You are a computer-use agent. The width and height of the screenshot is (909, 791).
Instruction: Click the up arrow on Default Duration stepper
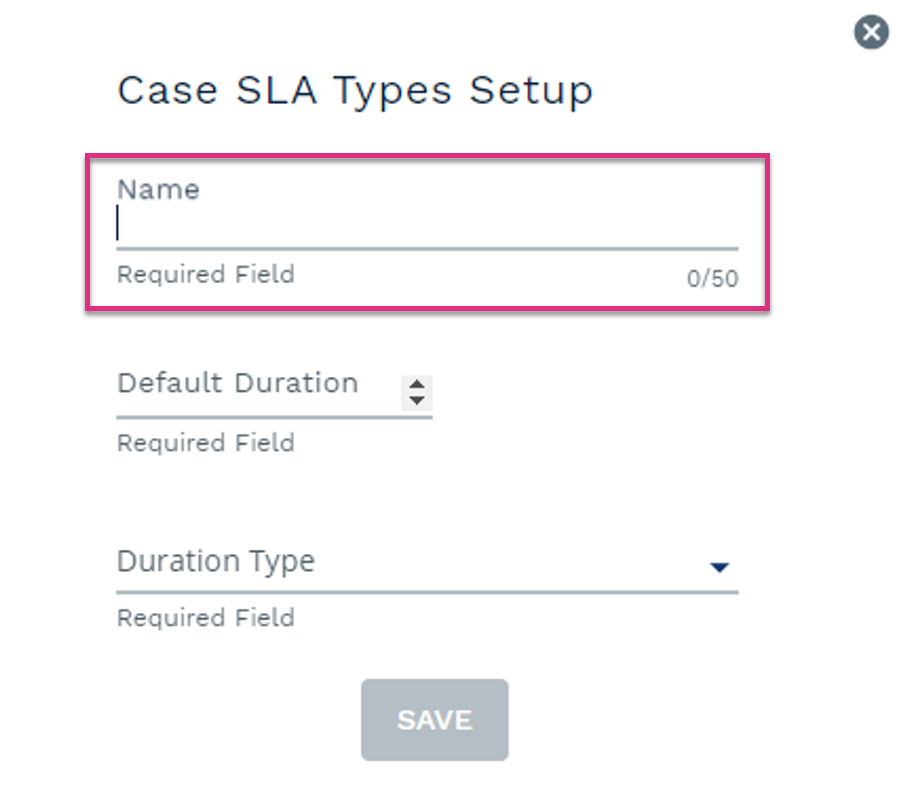[417, 384]
